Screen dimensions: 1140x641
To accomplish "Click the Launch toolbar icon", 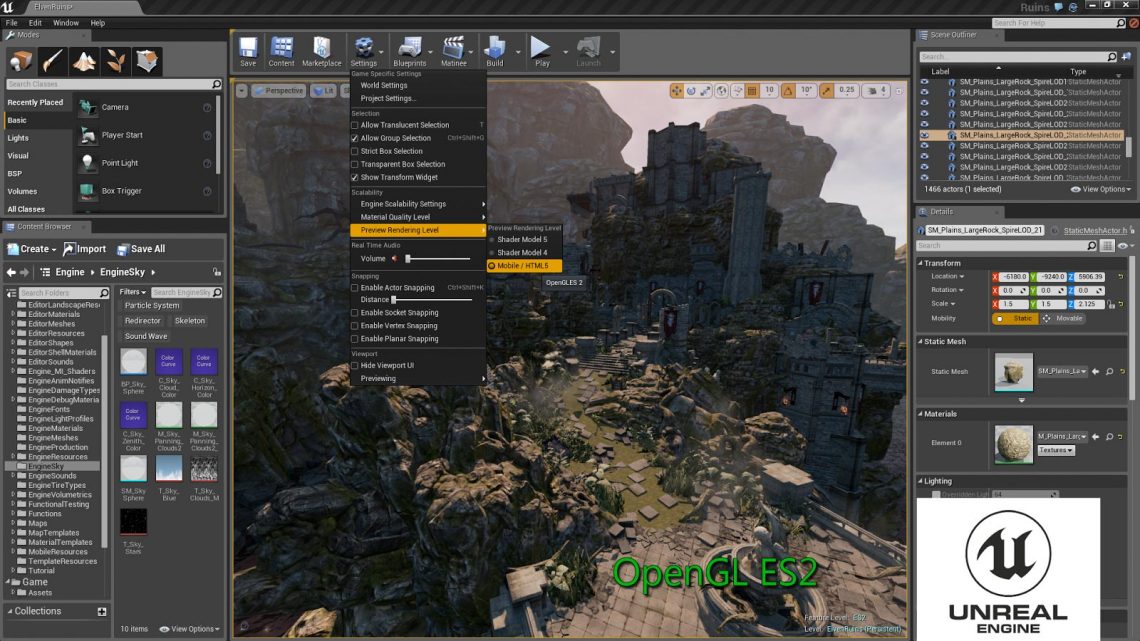I will pyautogui.click(x=588, y=51).
